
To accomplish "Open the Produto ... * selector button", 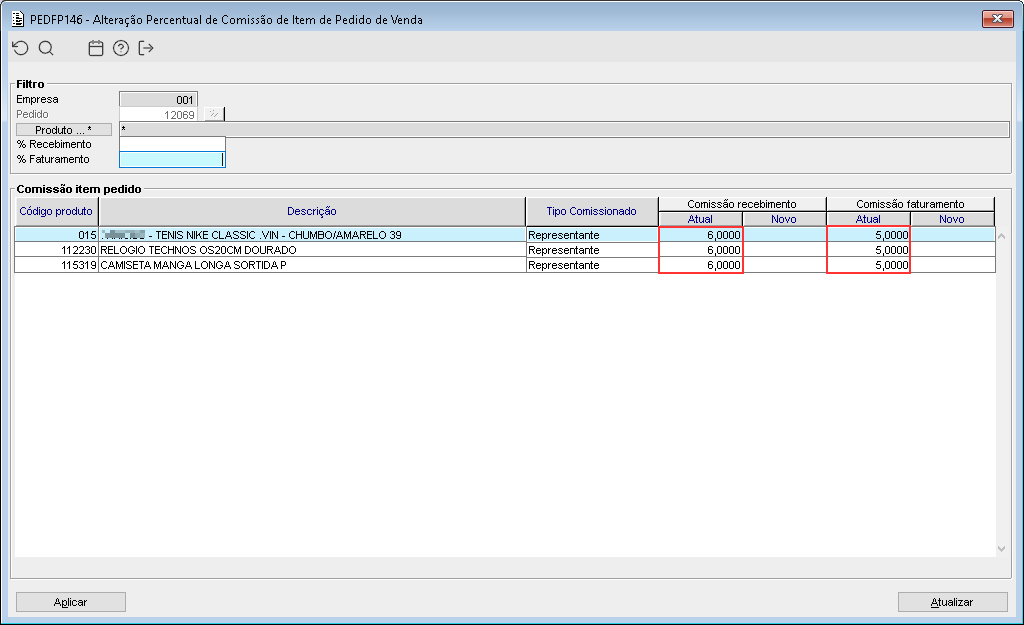I will [x=63, y=129].
